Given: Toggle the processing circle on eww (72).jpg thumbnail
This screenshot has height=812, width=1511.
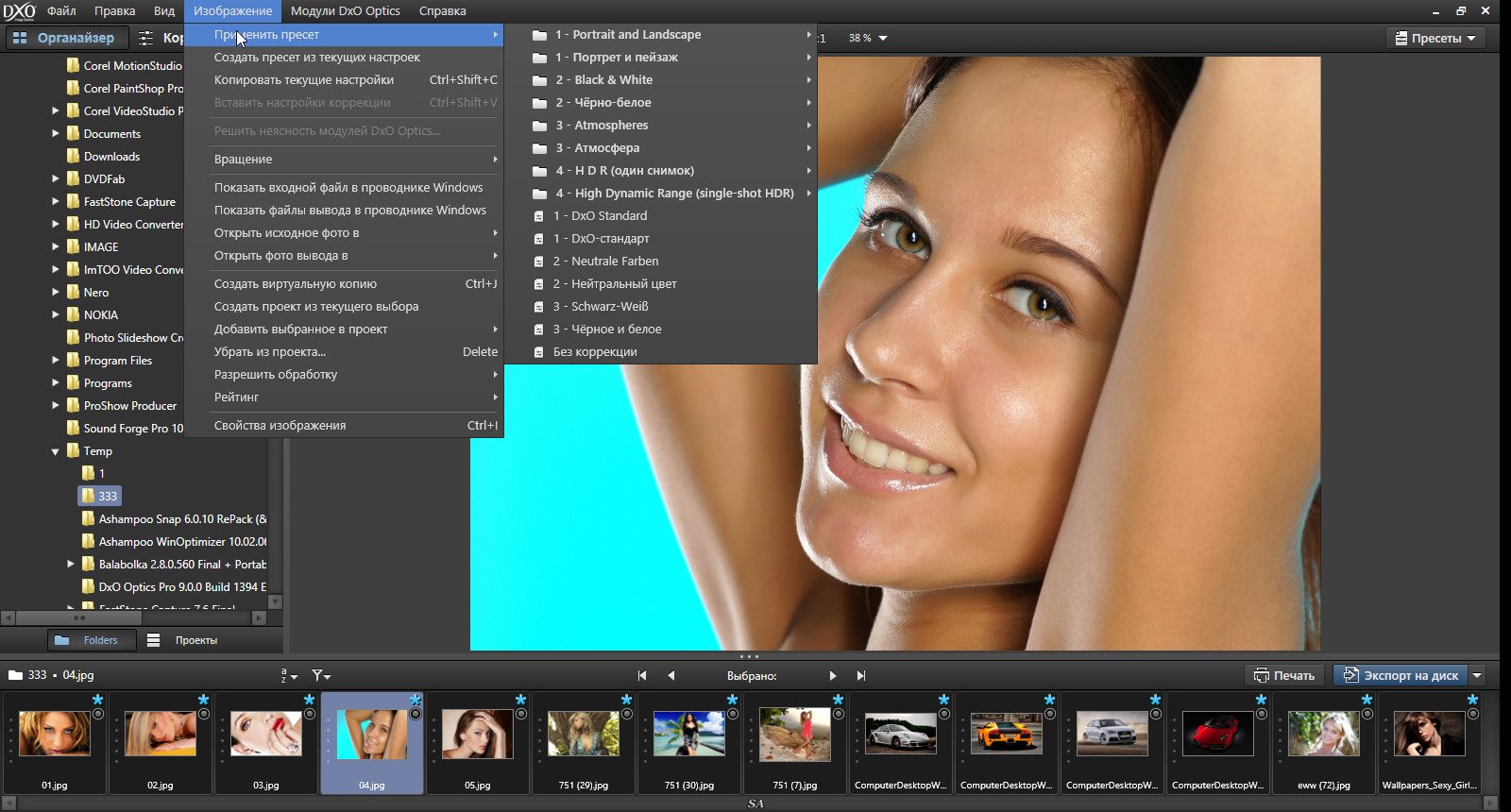Looking at the screenshot, I should (x=1367, y=715).
